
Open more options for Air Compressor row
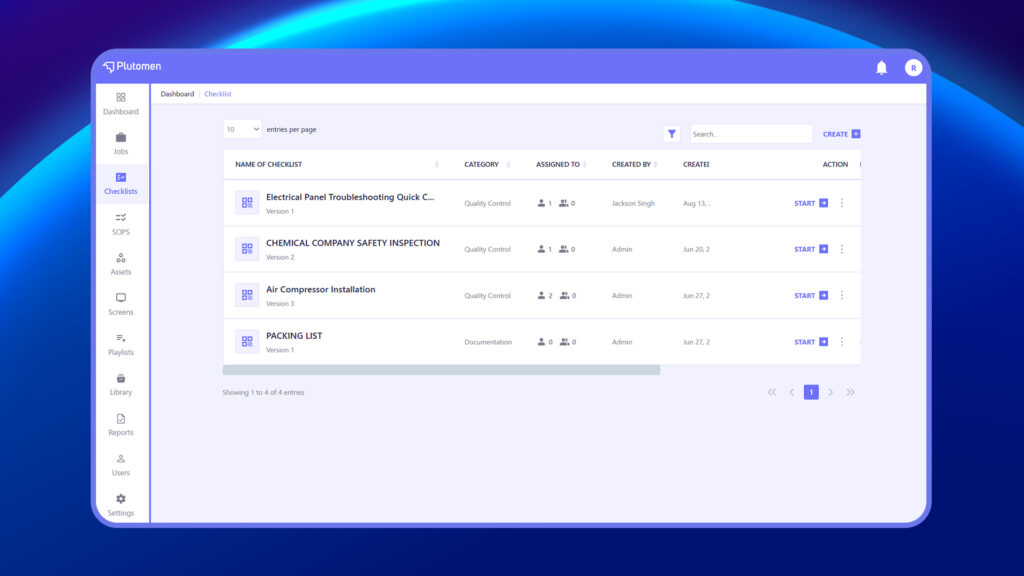(842, 295)
